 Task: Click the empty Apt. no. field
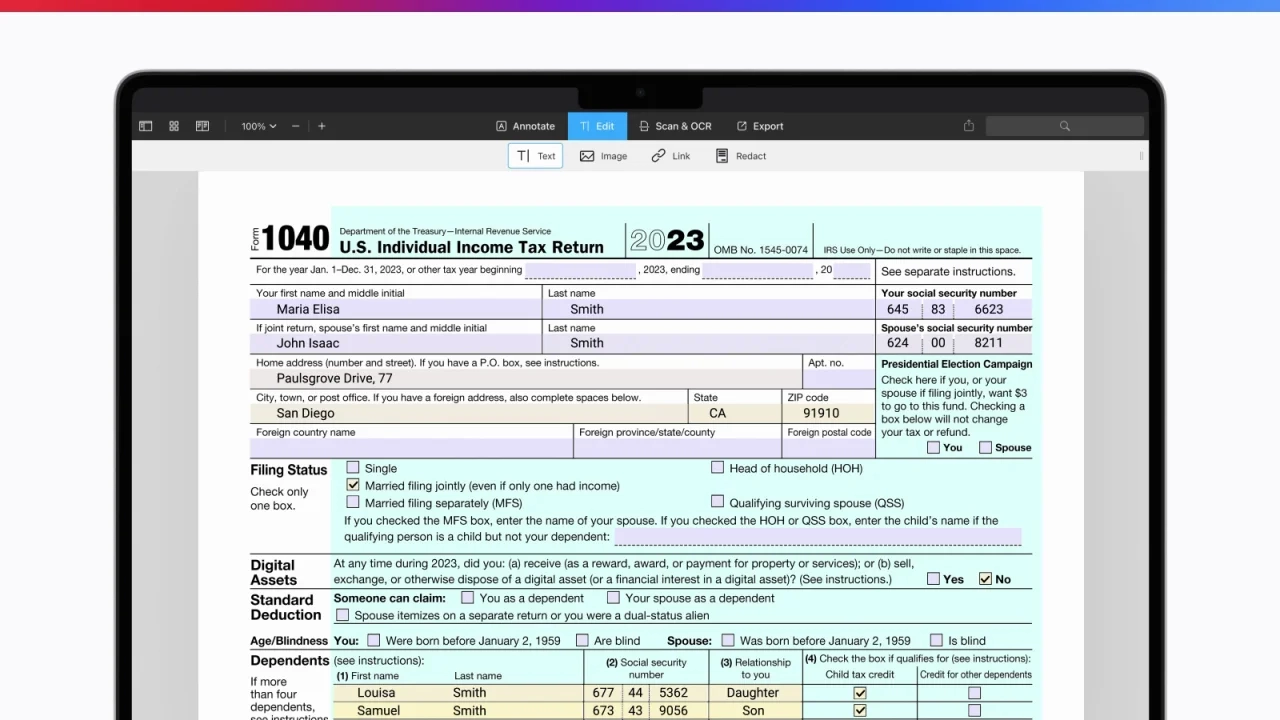click(839, 379)
